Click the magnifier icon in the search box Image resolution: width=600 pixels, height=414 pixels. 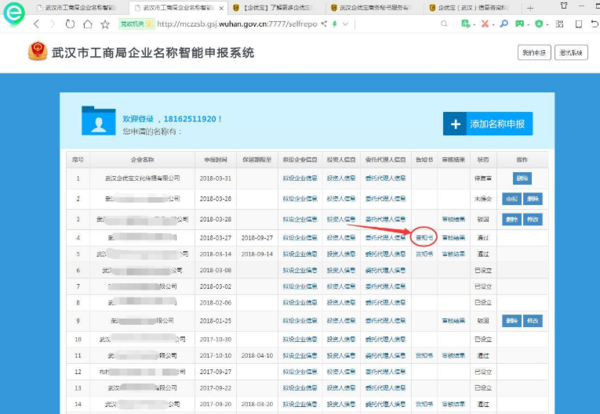tap(444, 24)
